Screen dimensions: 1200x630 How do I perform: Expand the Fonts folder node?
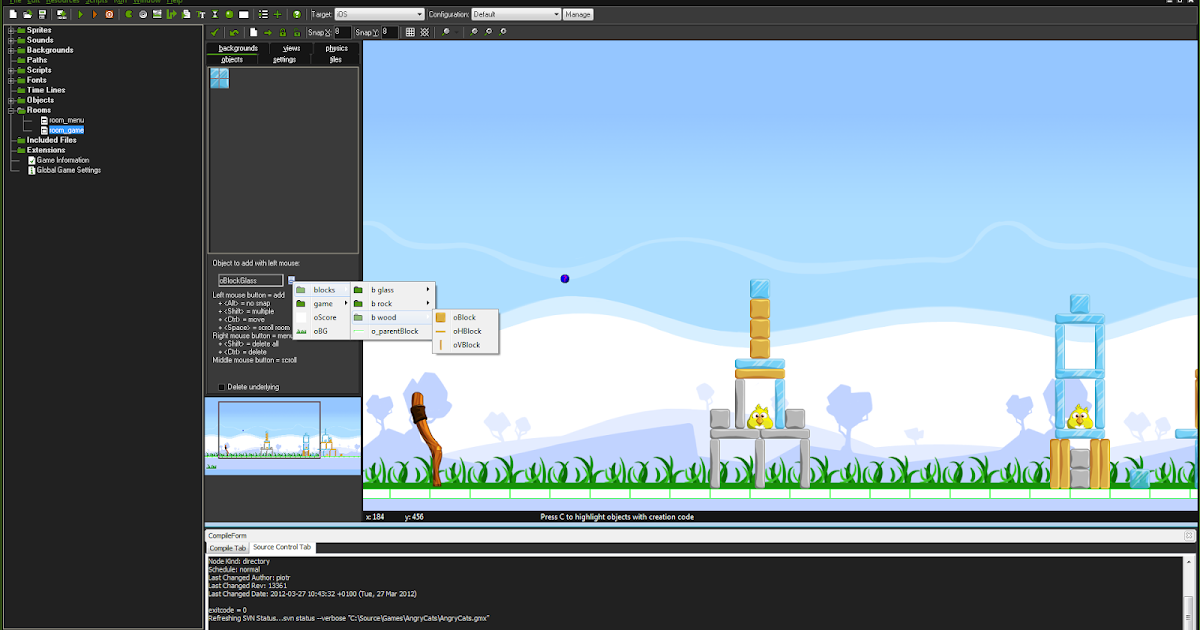(x=11, y=80)
